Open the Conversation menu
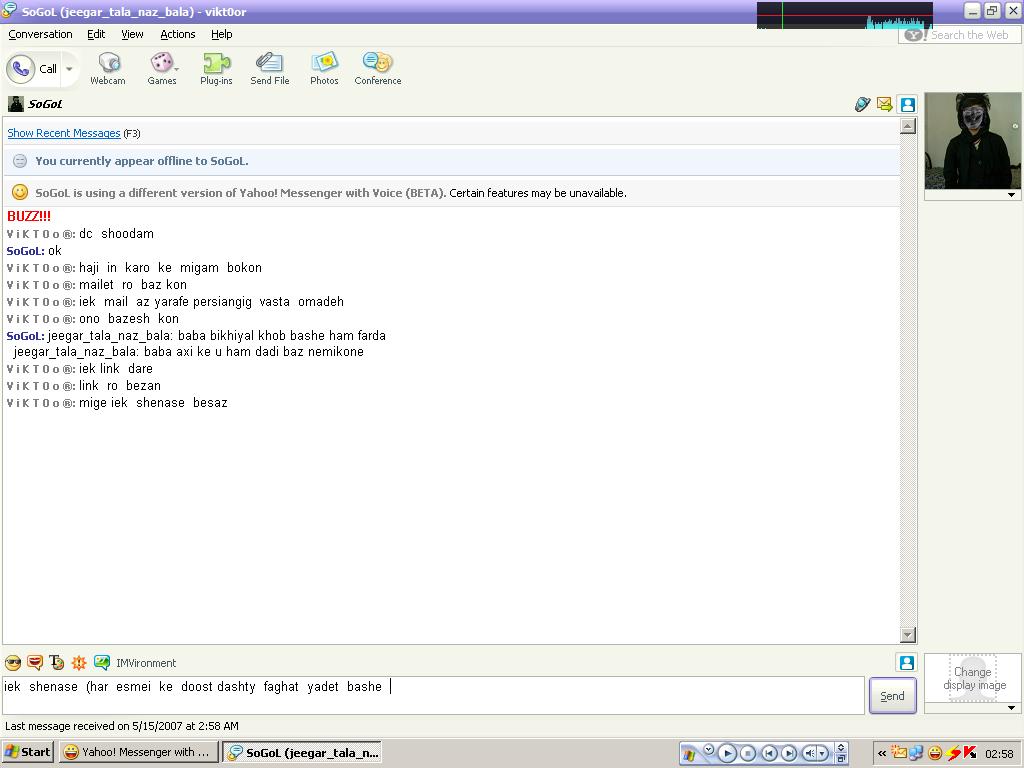This screenshot has width=1024, height=768. point(40,34)
